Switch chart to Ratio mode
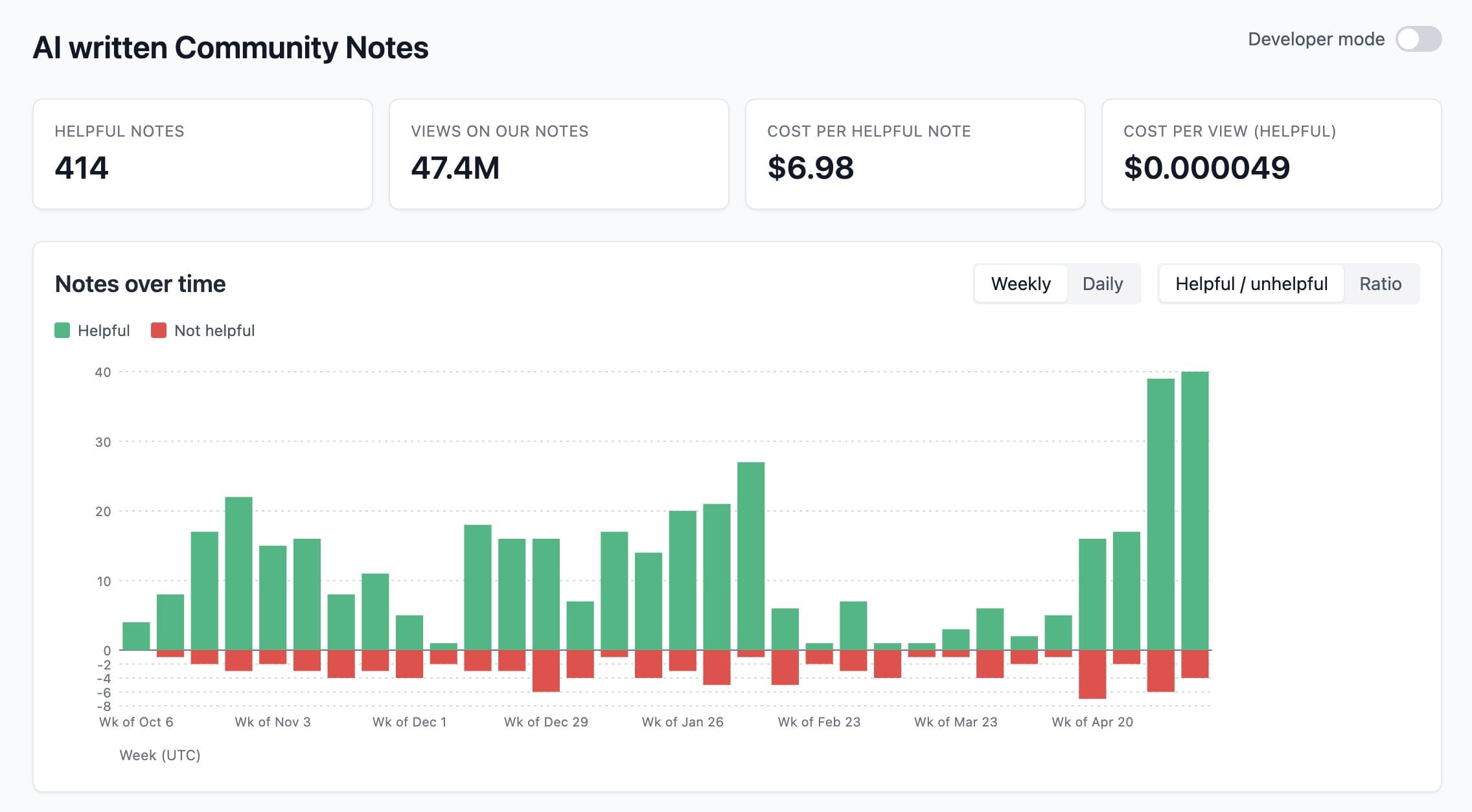Viewport: 1472px width, 812px height. [x=1380, y=284]
